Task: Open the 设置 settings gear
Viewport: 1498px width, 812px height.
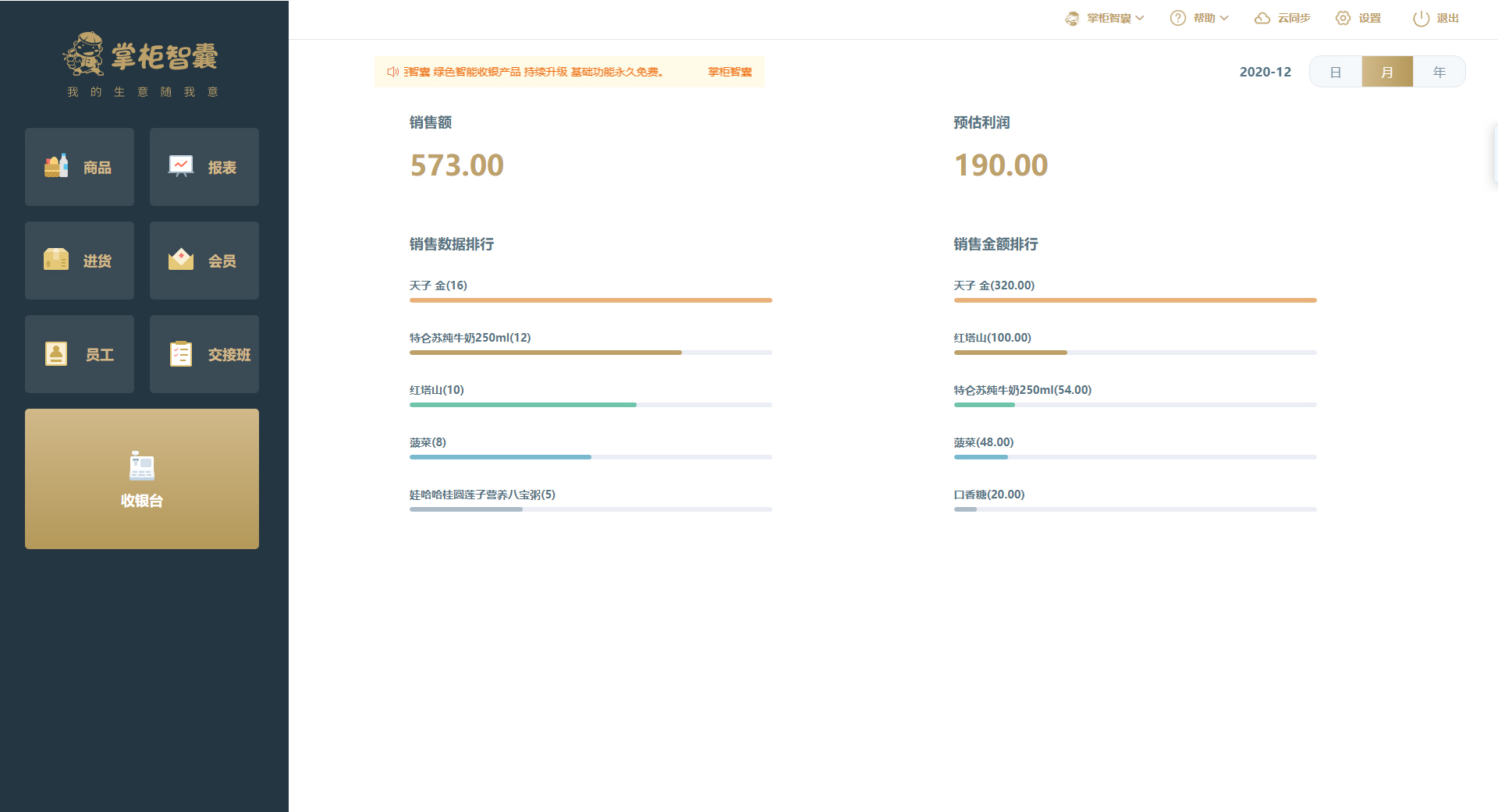Action: [1358, 17]
